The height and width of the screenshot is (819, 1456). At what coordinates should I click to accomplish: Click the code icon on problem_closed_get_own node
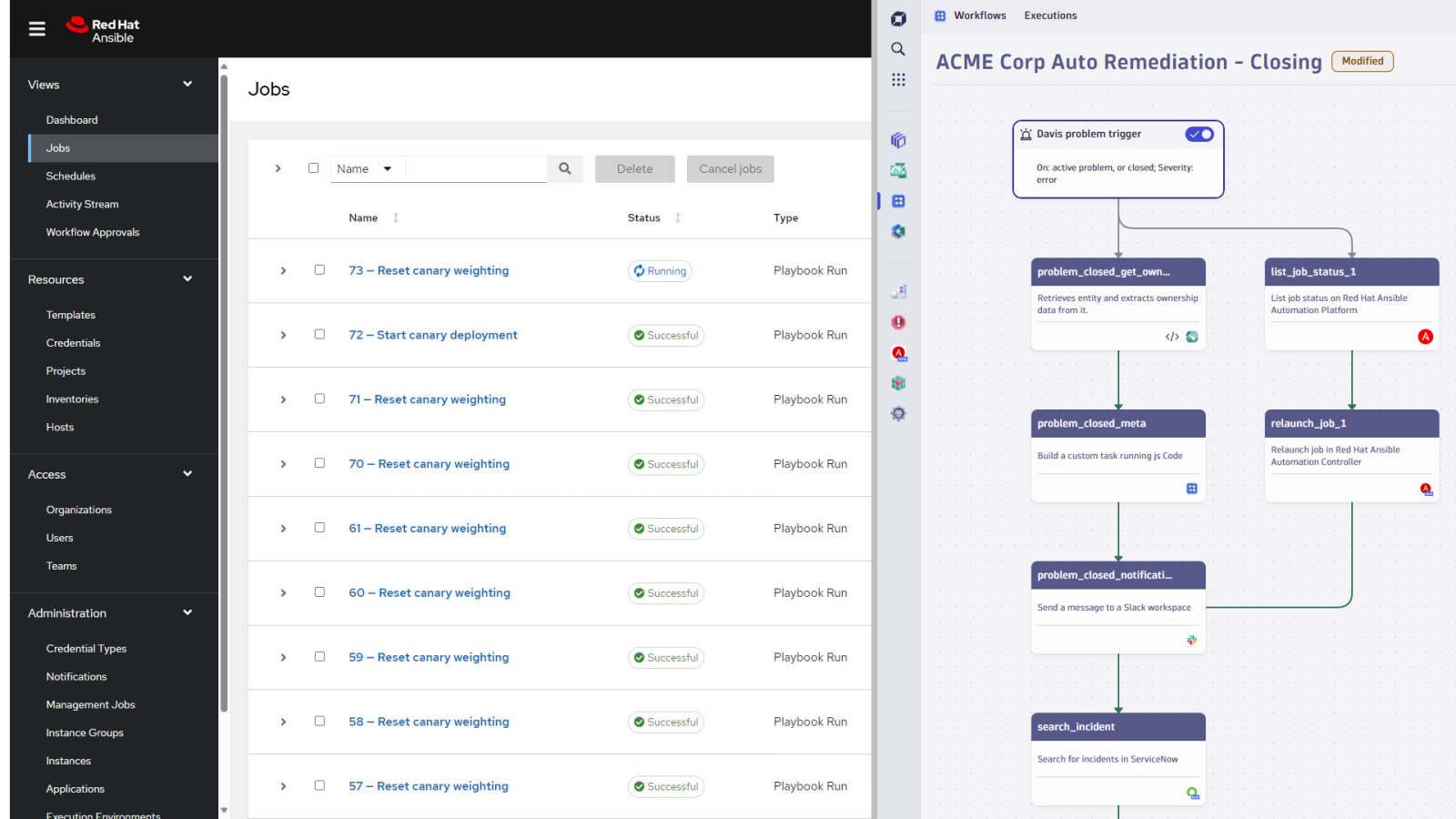(x=1171, y=336)
